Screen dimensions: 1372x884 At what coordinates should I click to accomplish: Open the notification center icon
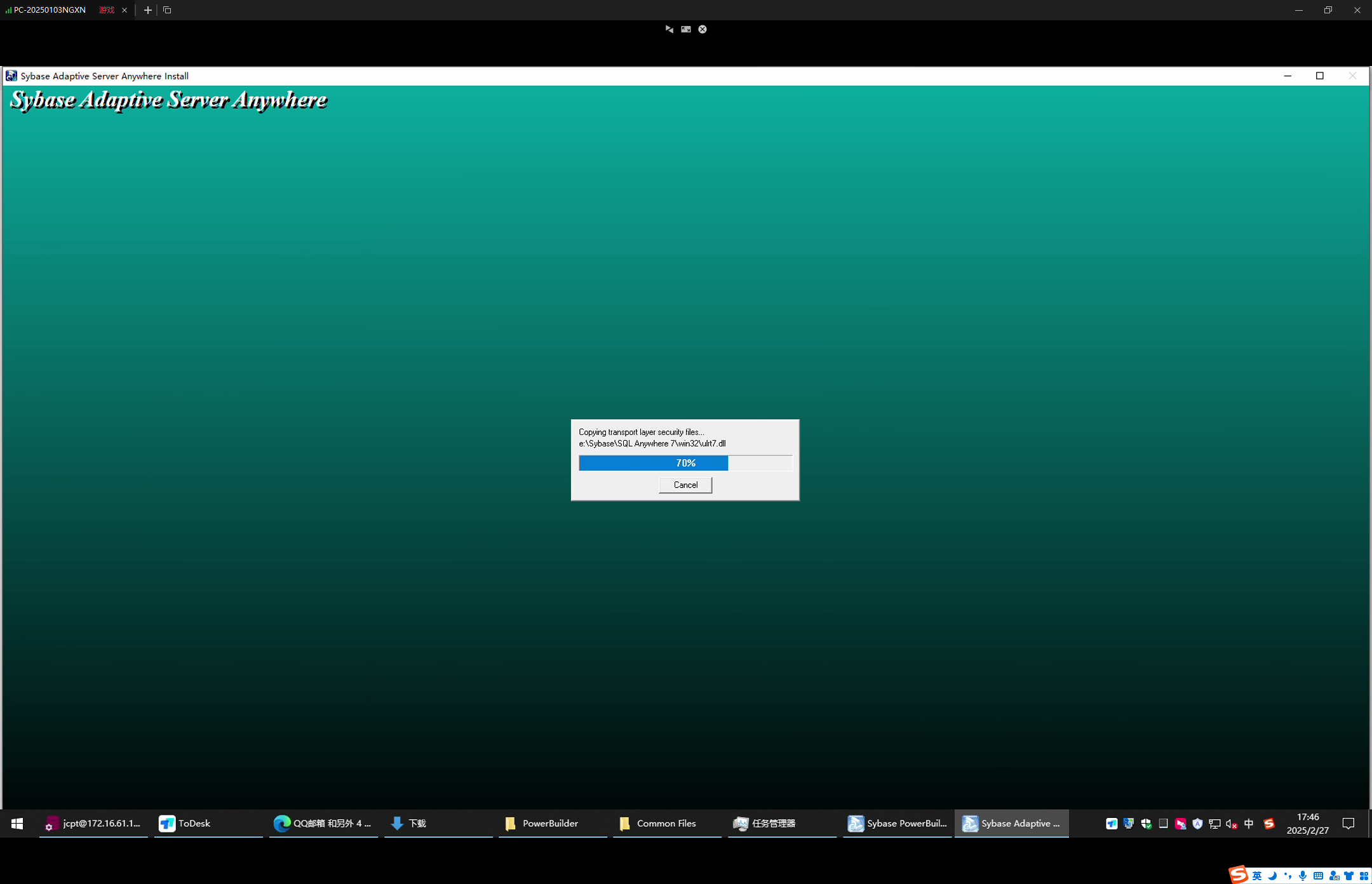(x=1348, y=824)
